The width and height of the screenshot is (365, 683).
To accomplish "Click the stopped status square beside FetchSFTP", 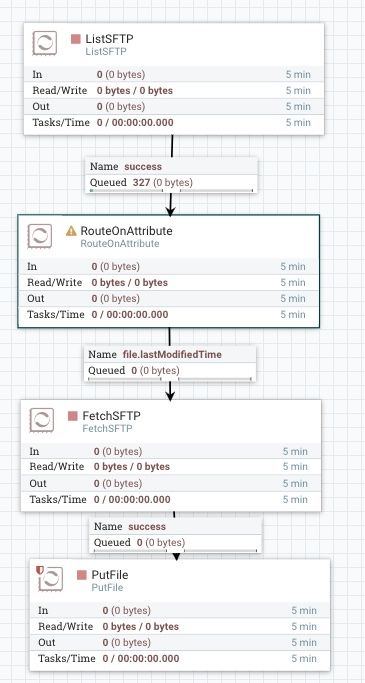I will tap(73, 416).
